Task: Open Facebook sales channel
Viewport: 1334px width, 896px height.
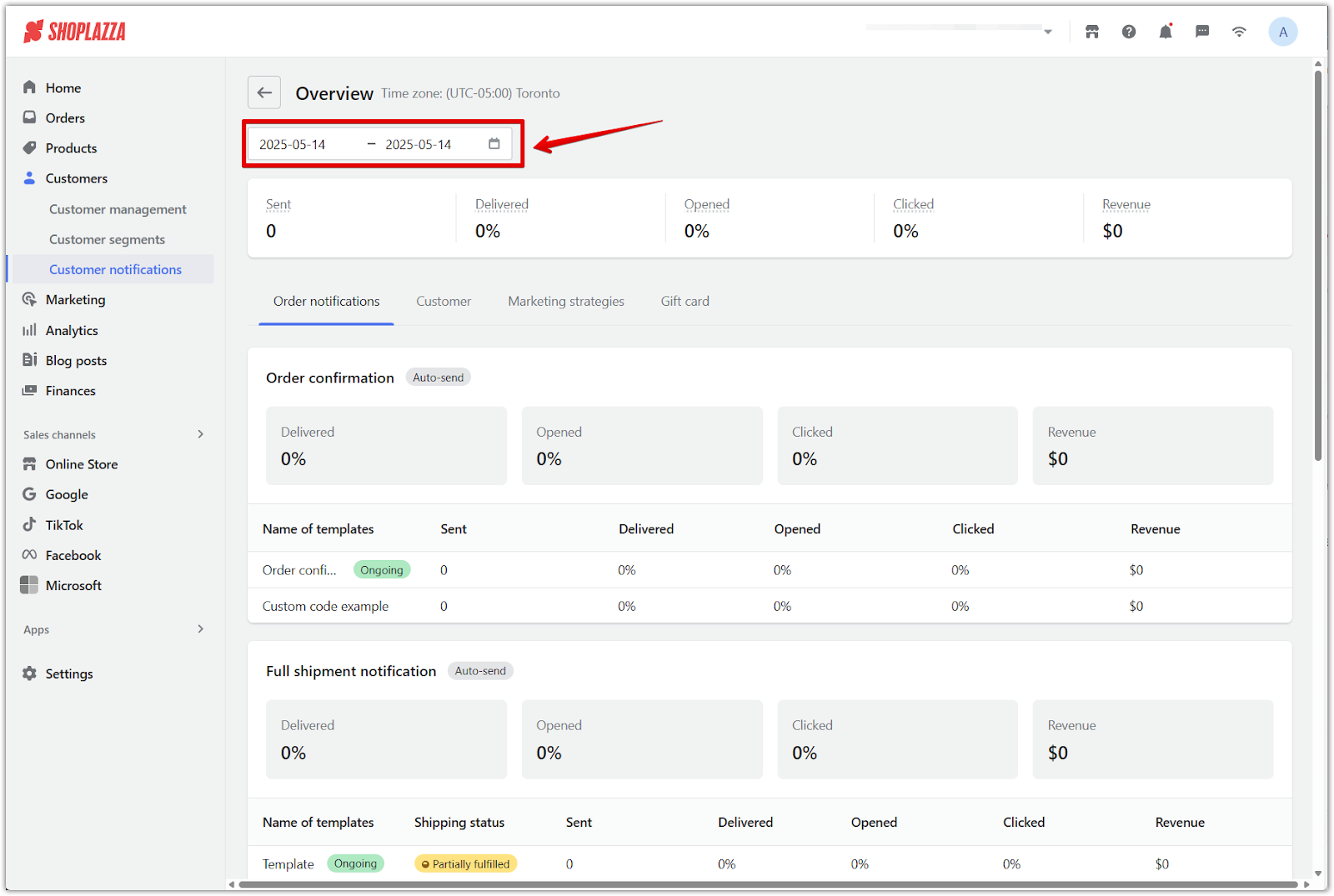Action: (x=73, y=555)
